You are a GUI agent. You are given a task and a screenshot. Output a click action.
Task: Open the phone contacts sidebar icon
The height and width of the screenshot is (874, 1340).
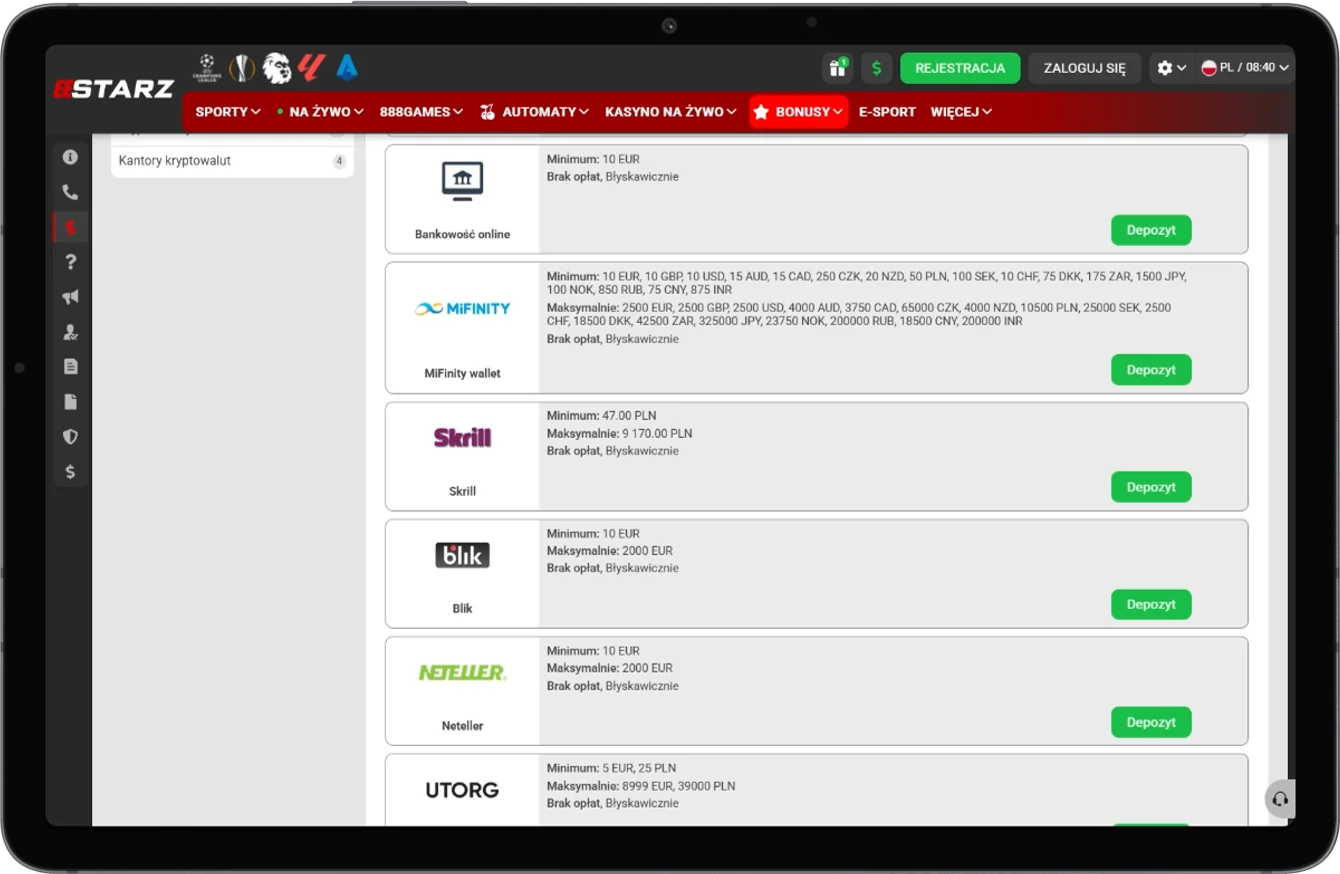70,192
